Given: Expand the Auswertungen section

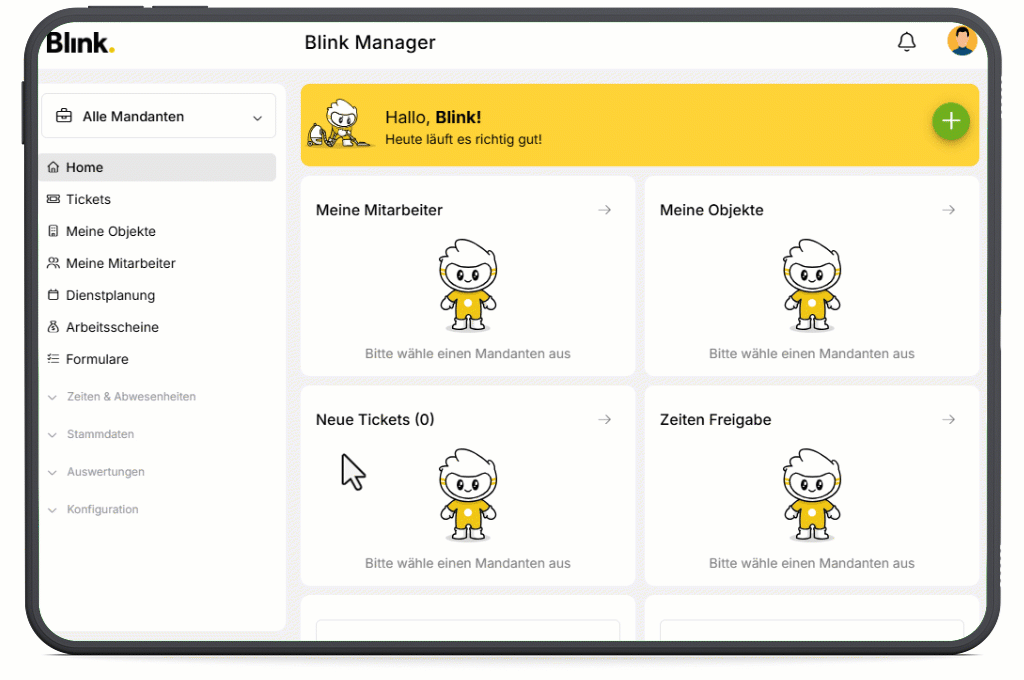Looking at the screenshot, I should (96, 472).
